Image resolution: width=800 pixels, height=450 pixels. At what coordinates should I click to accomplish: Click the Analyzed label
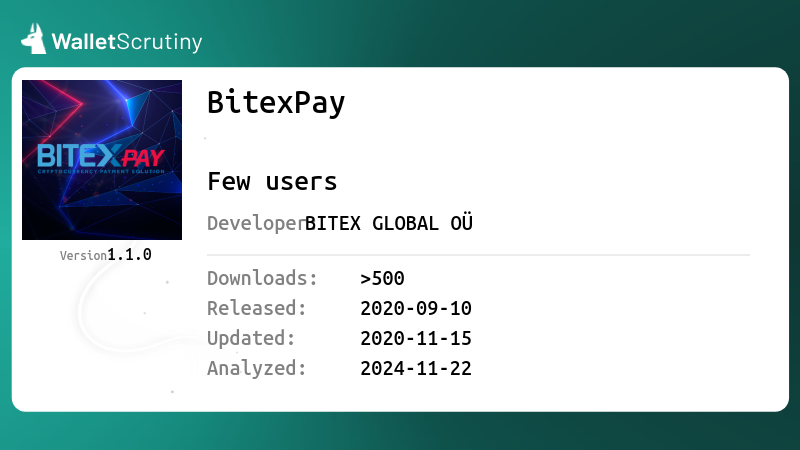pyautogui.click(x=257, y=368)
